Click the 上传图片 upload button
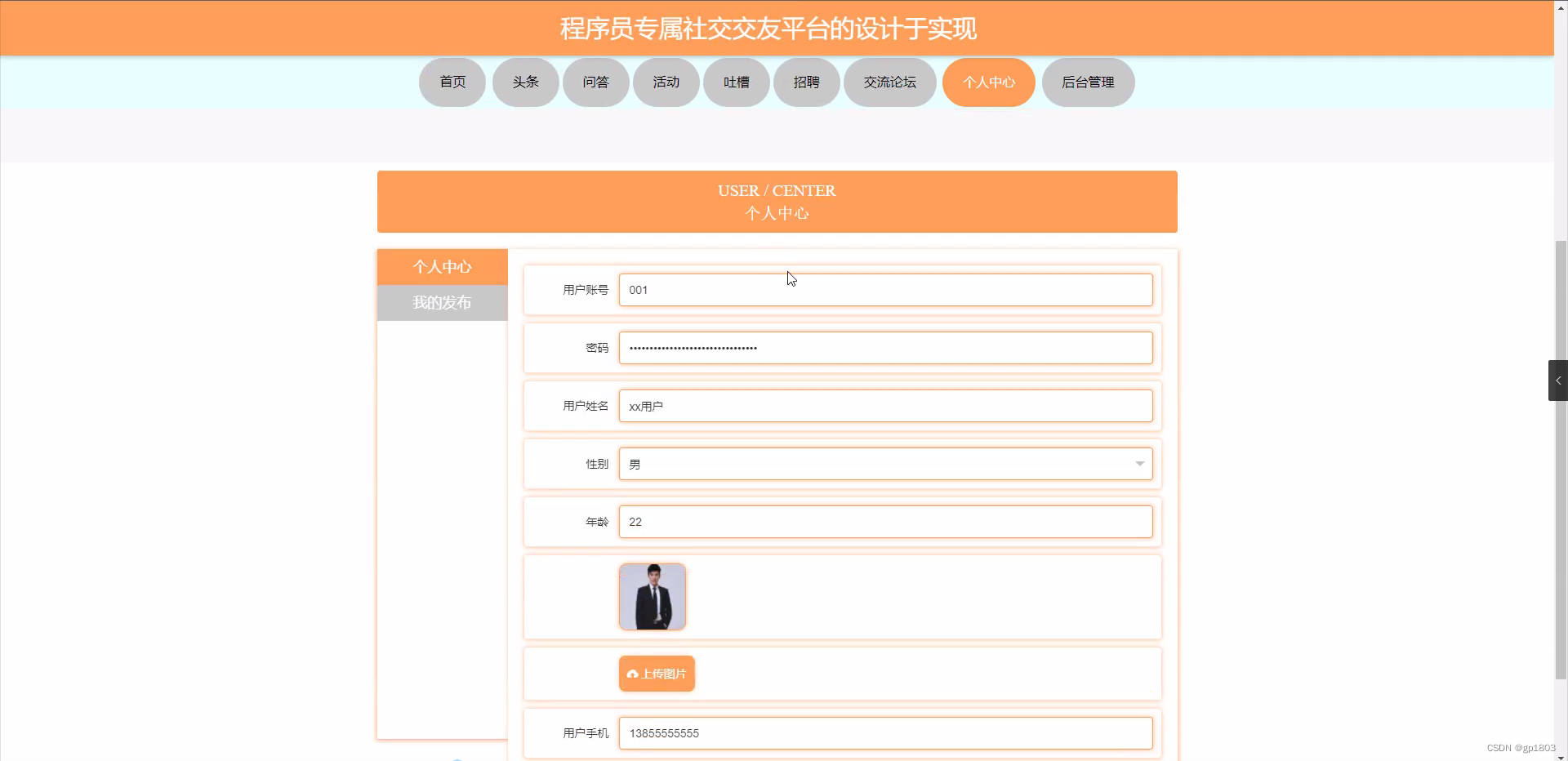The height and width of the screenshot is (761, 1568). click(x=656, y=674)
